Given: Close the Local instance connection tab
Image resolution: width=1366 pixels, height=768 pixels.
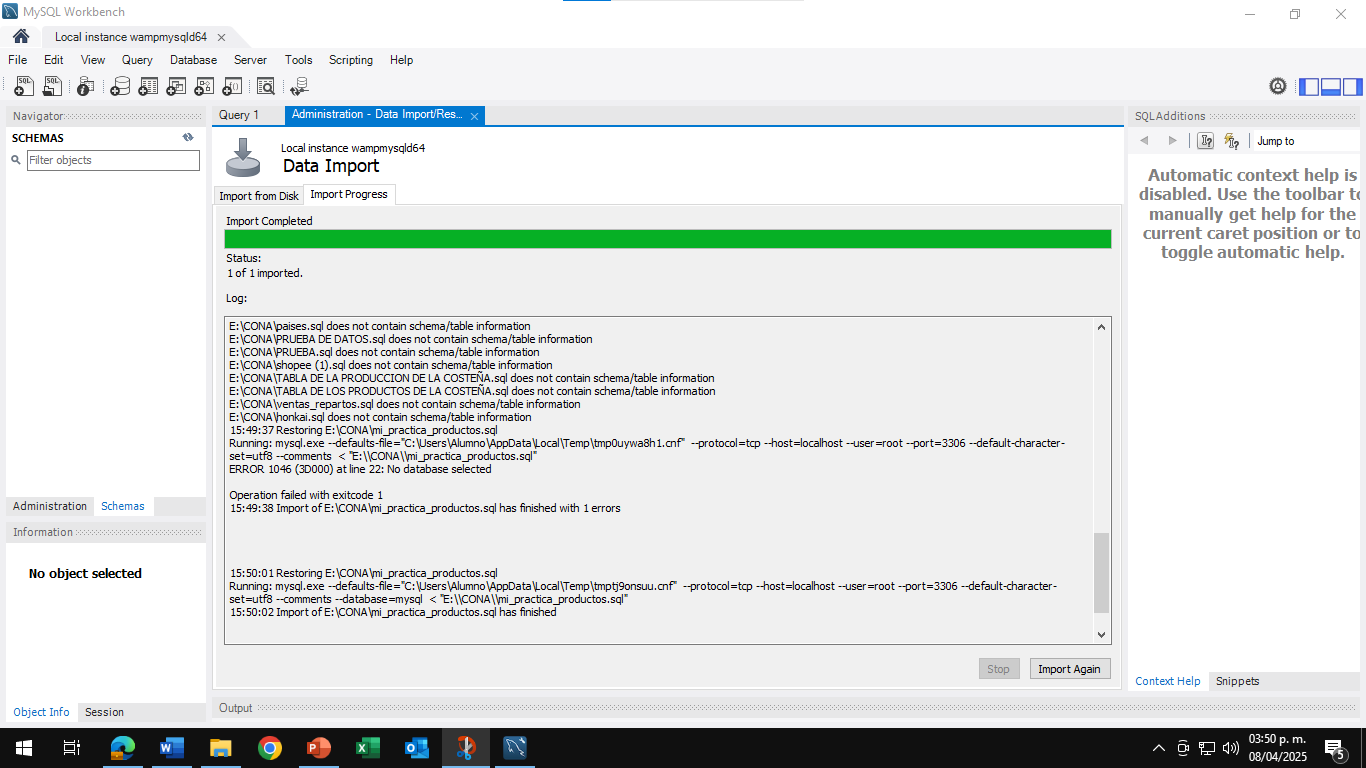Looking at the screenshot, I should (221, 37).
